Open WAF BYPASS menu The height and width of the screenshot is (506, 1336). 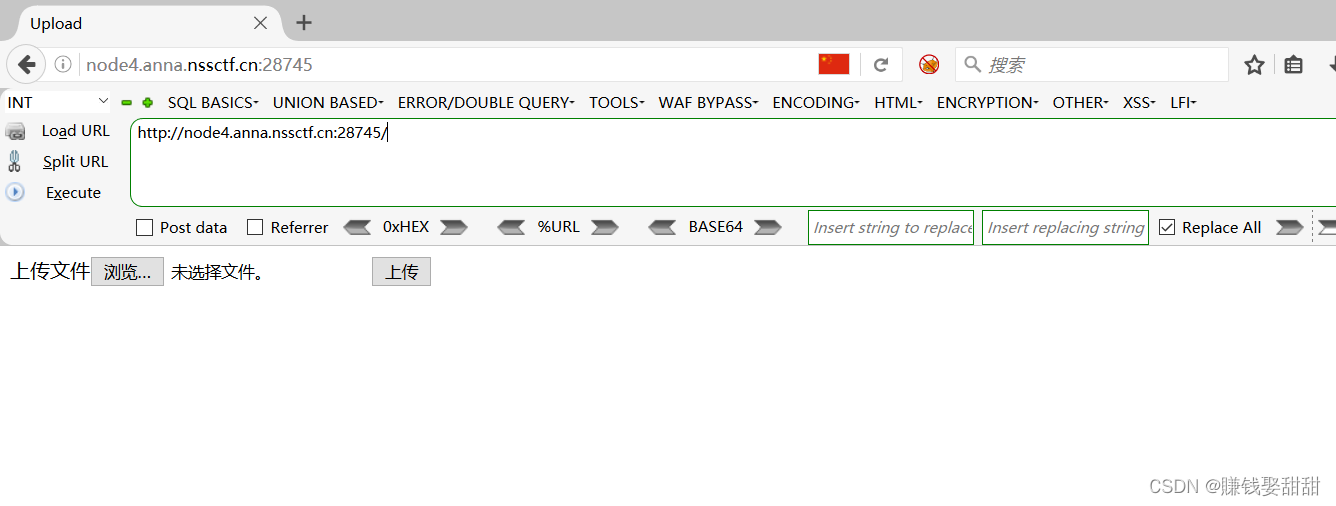point(708,102)
